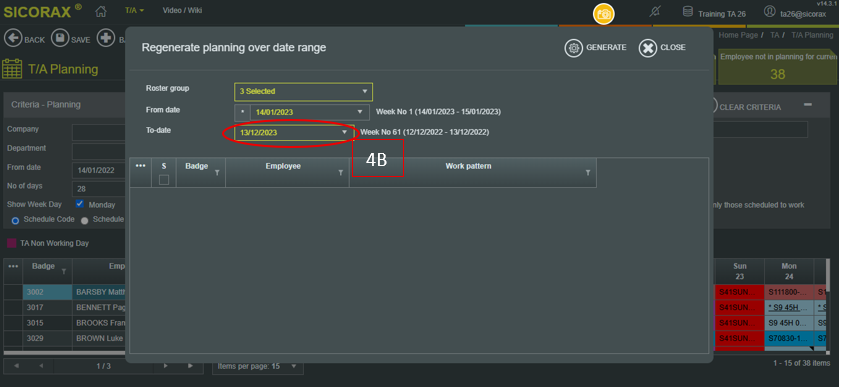
Task: Open dialog grid three-dots column menu
Action: [141, 166]
